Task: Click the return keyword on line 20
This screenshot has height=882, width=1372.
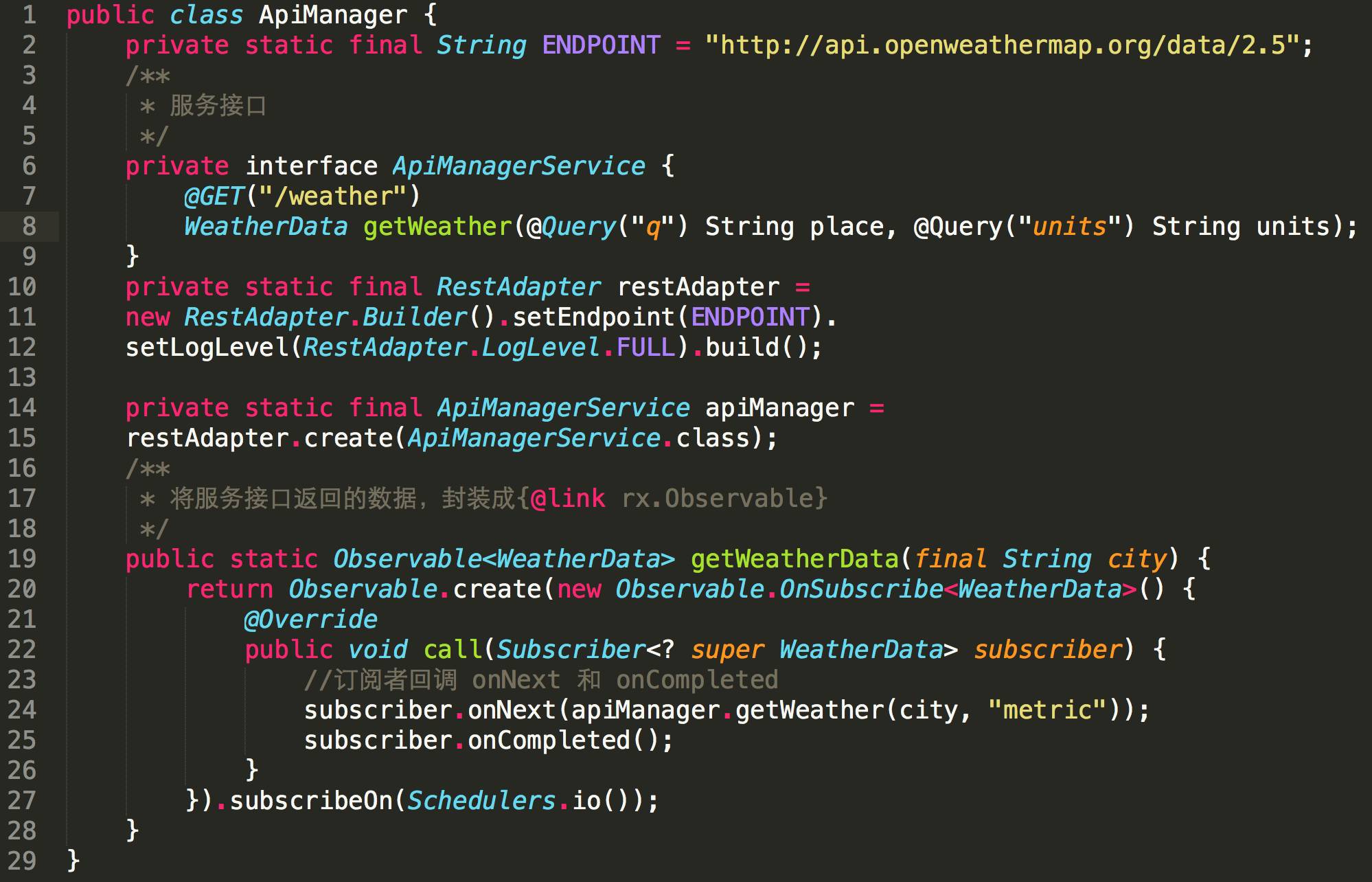Action: tap(229, 589)
